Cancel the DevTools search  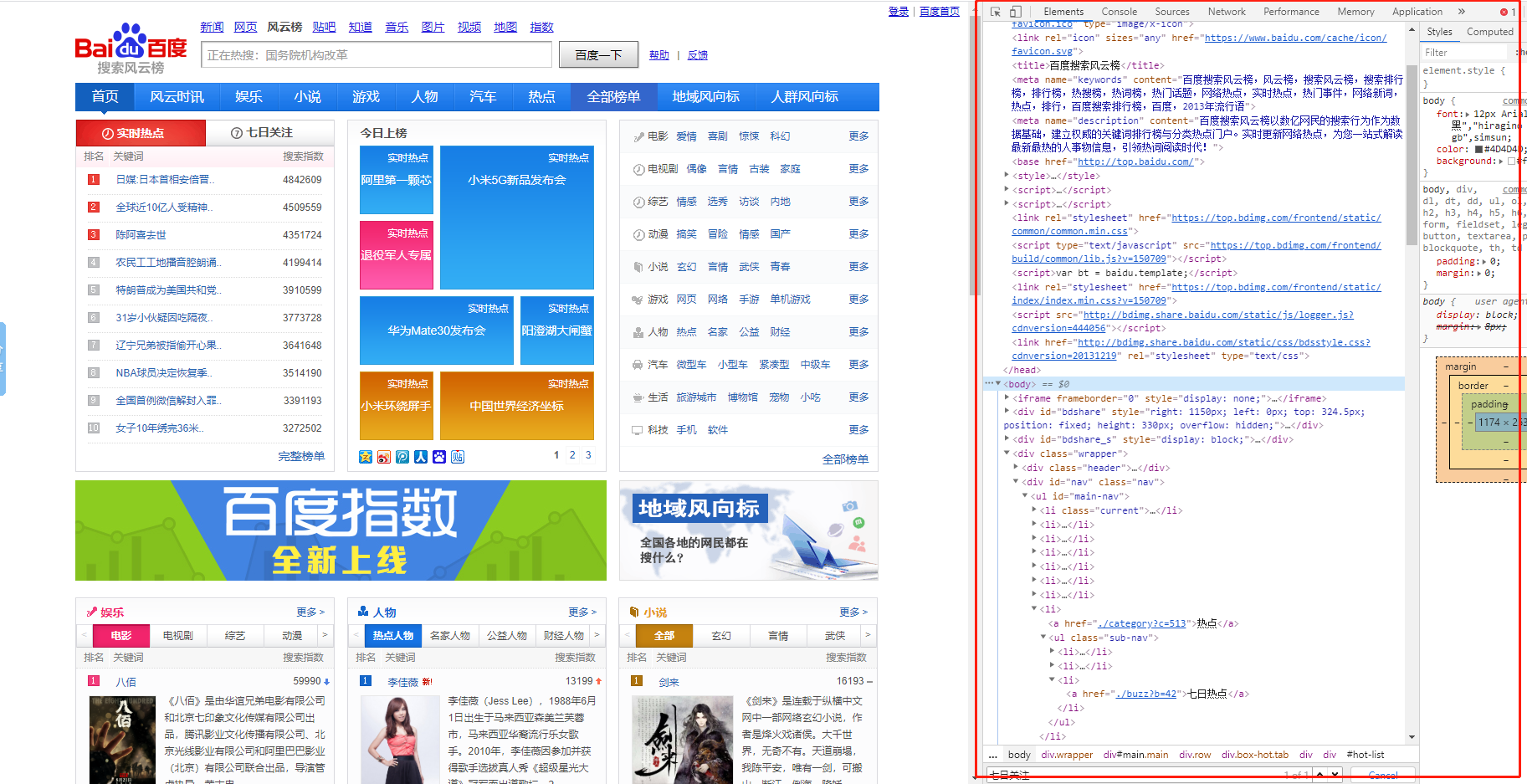[x=1382, y=776]
